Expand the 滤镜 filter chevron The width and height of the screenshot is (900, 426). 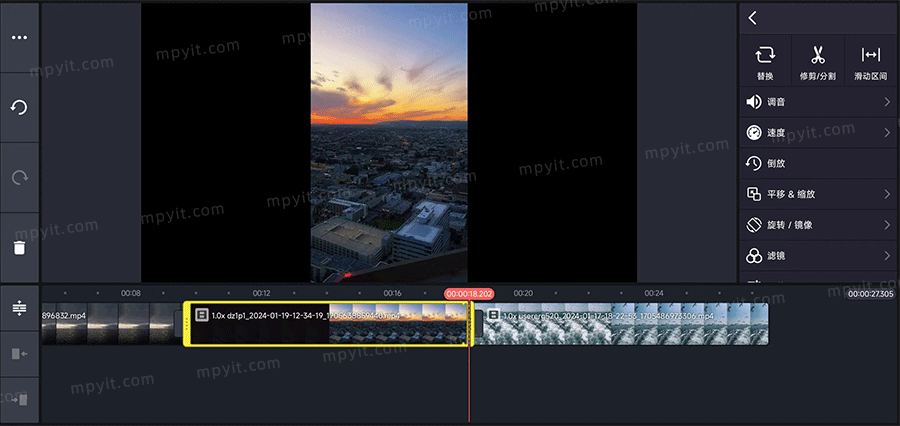coord(887,255)
